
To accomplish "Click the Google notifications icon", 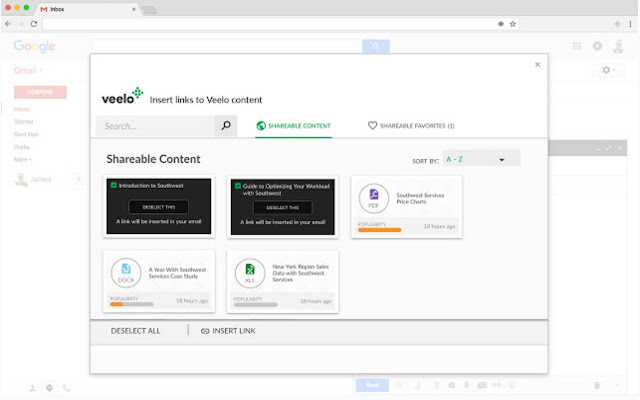I will (597, 46).
